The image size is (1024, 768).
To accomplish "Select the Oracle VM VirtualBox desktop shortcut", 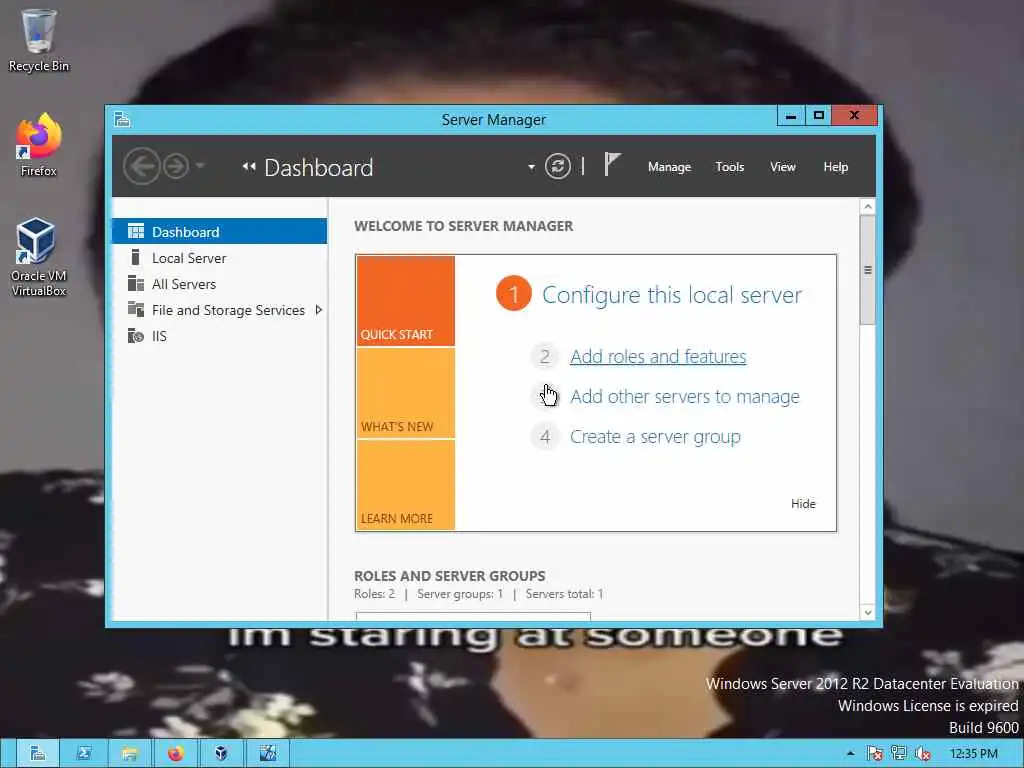I will coord(39,257).
